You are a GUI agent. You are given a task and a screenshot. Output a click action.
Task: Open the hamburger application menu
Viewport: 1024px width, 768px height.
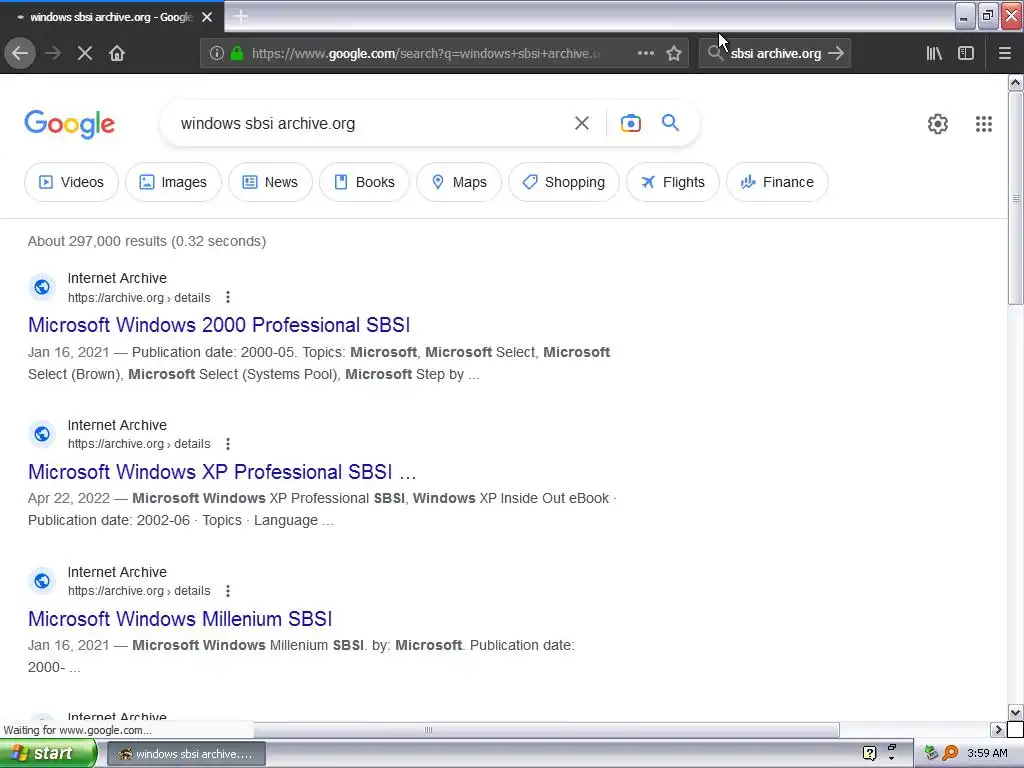1004,53
